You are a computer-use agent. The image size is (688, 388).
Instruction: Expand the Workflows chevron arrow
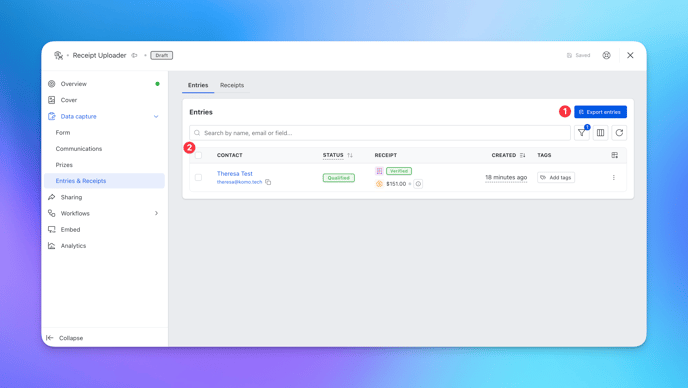coord(156,213)
